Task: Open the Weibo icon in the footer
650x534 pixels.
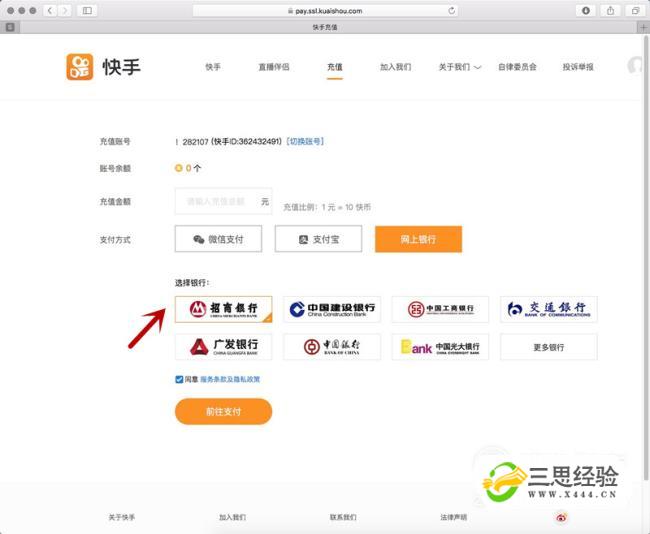Action: click(562, 517)
